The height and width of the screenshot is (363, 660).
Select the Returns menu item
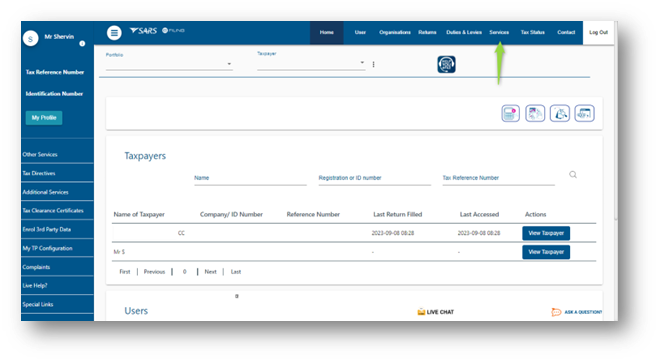point(427,32)
